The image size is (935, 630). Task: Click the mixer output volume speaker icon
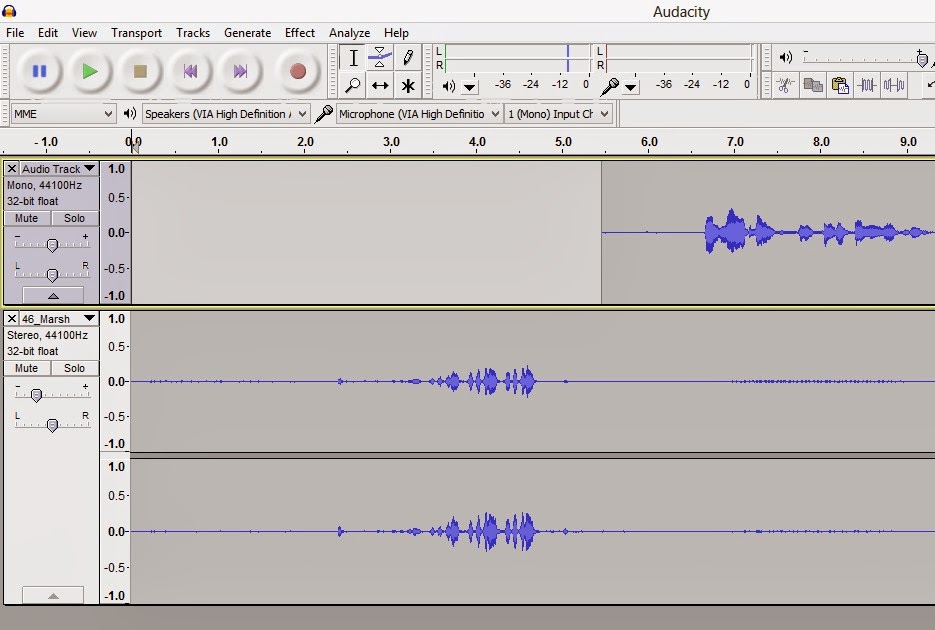pyautogui.click(x=786, y=57)
